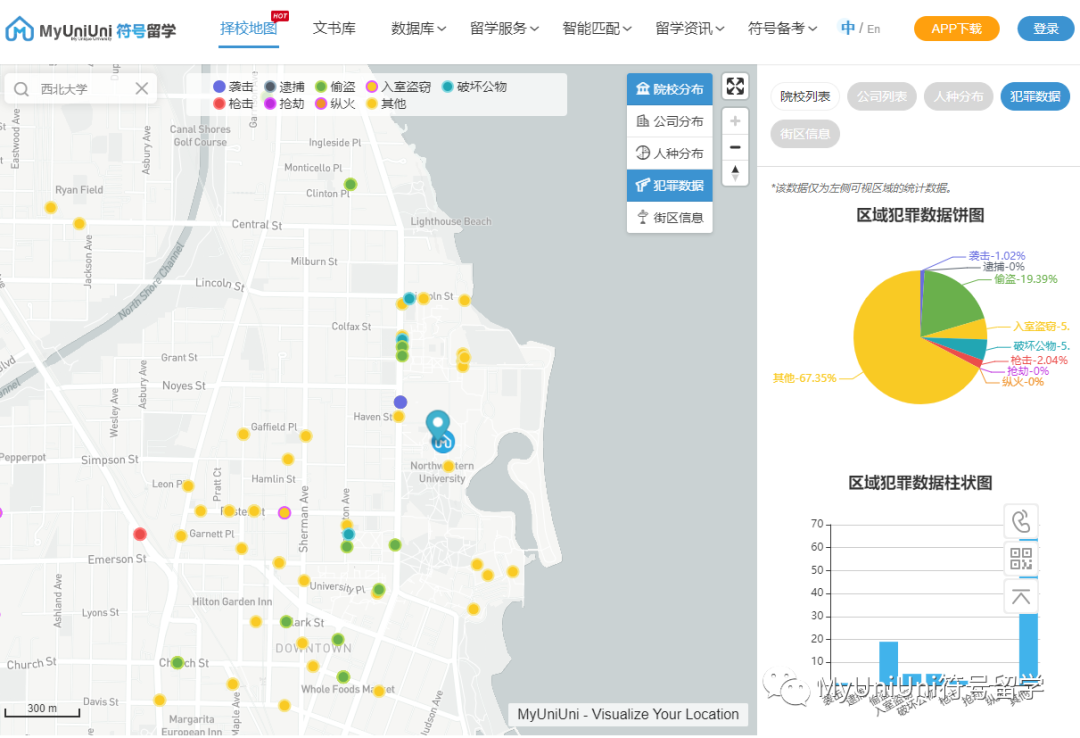Reset the map compass orientation

(x=735, y=172)
